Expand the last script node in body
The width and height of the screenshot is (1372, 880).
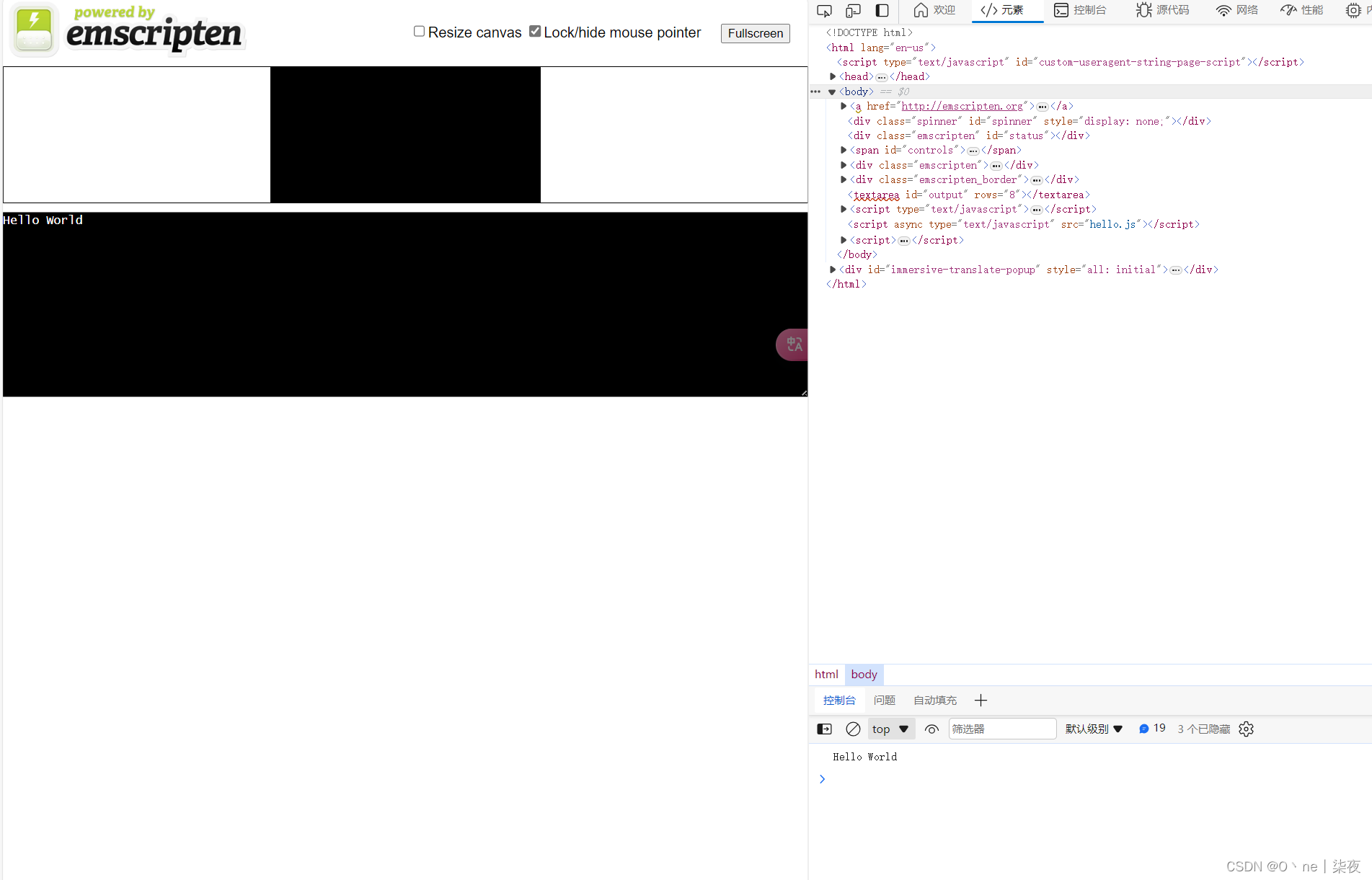(844, 240)
